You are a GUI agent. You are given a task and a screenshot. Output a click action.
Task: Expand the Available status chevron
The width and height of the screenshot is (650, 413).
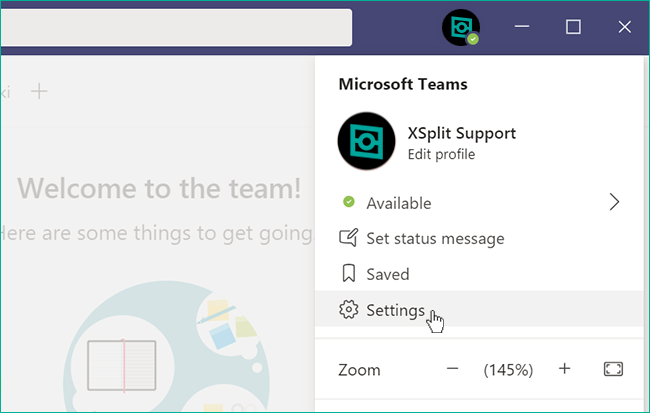[614, 202]
